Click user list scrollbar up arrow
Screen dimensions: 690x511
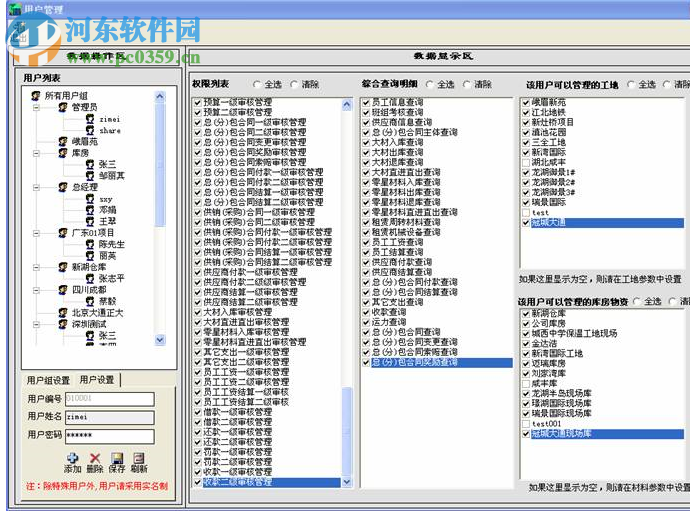(160, 96)
